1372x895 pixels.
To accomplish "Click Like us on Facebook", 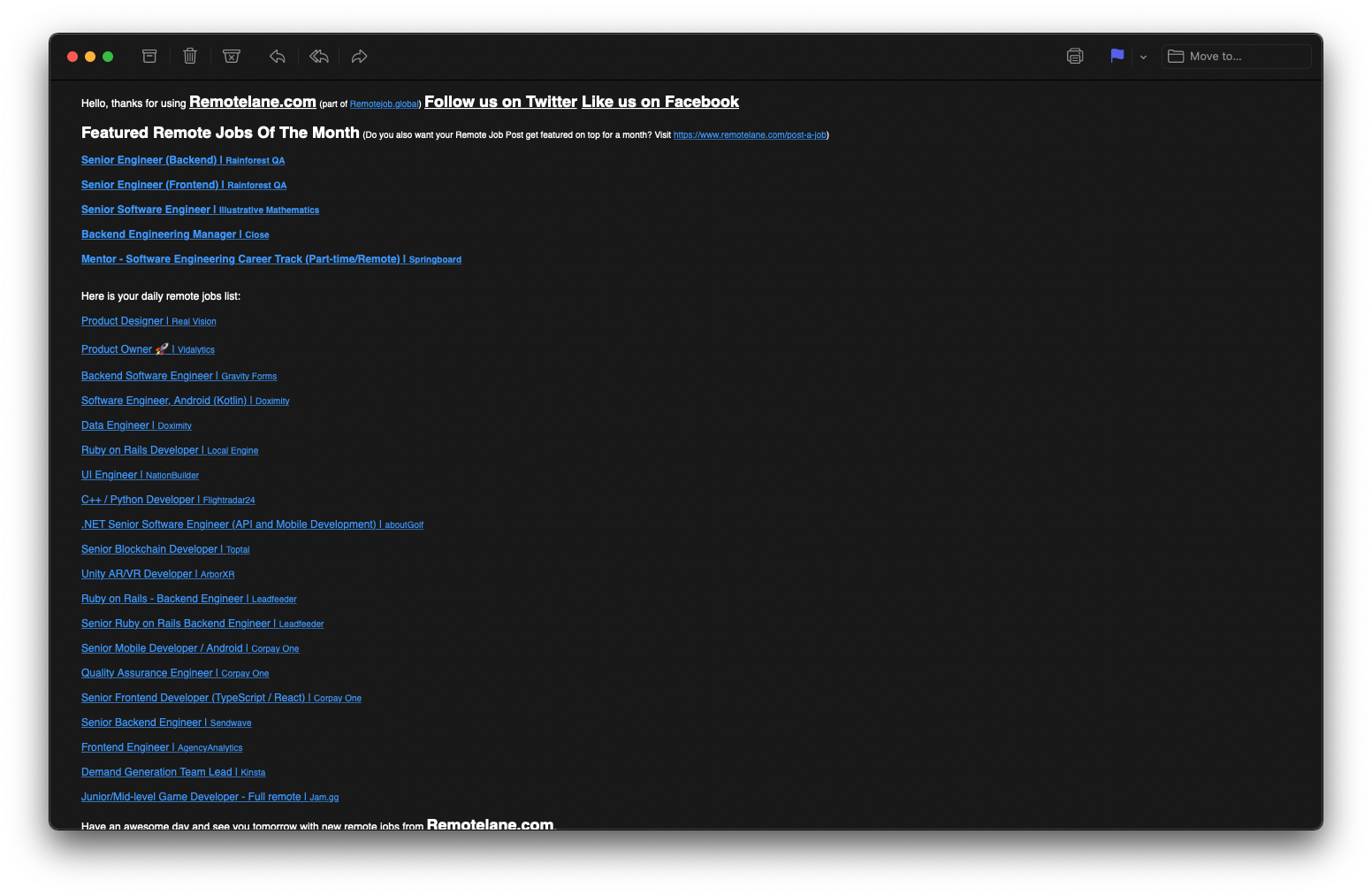I will tap(660, 102).
